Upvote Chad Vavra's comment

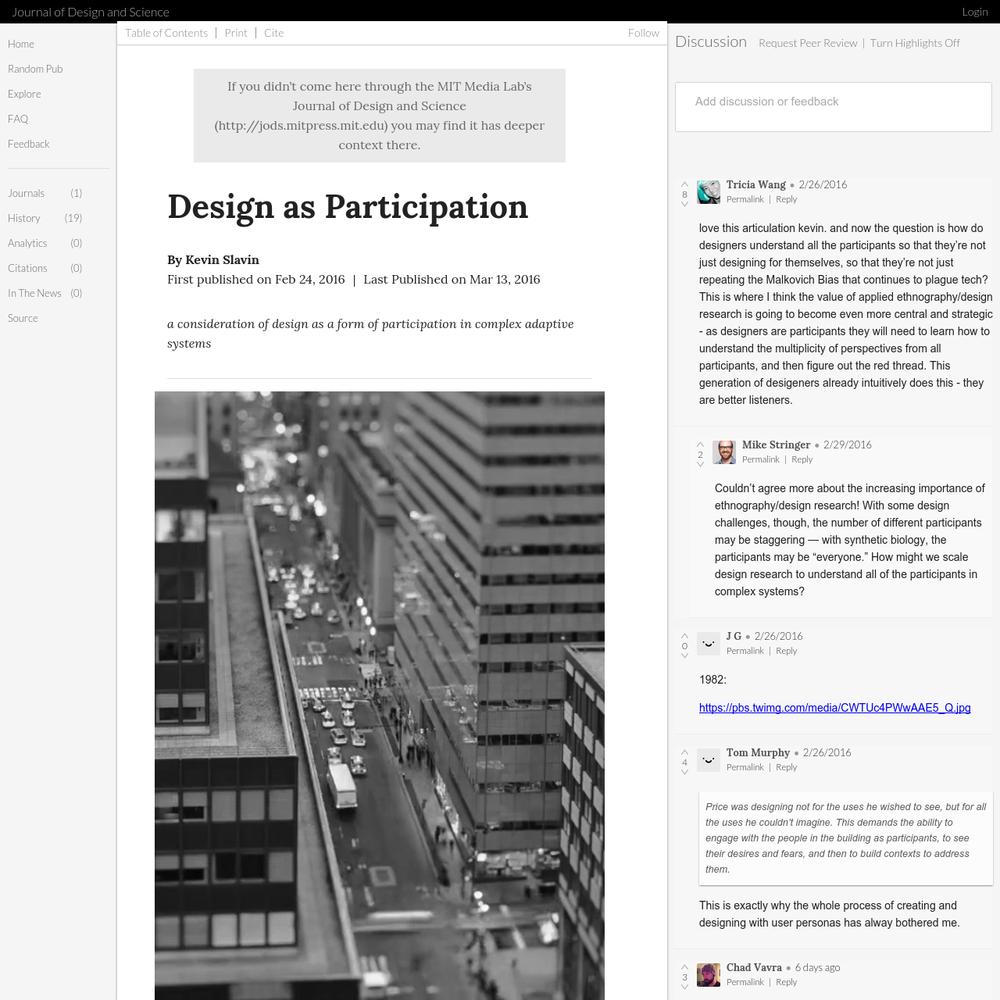(x=684, y=967)
